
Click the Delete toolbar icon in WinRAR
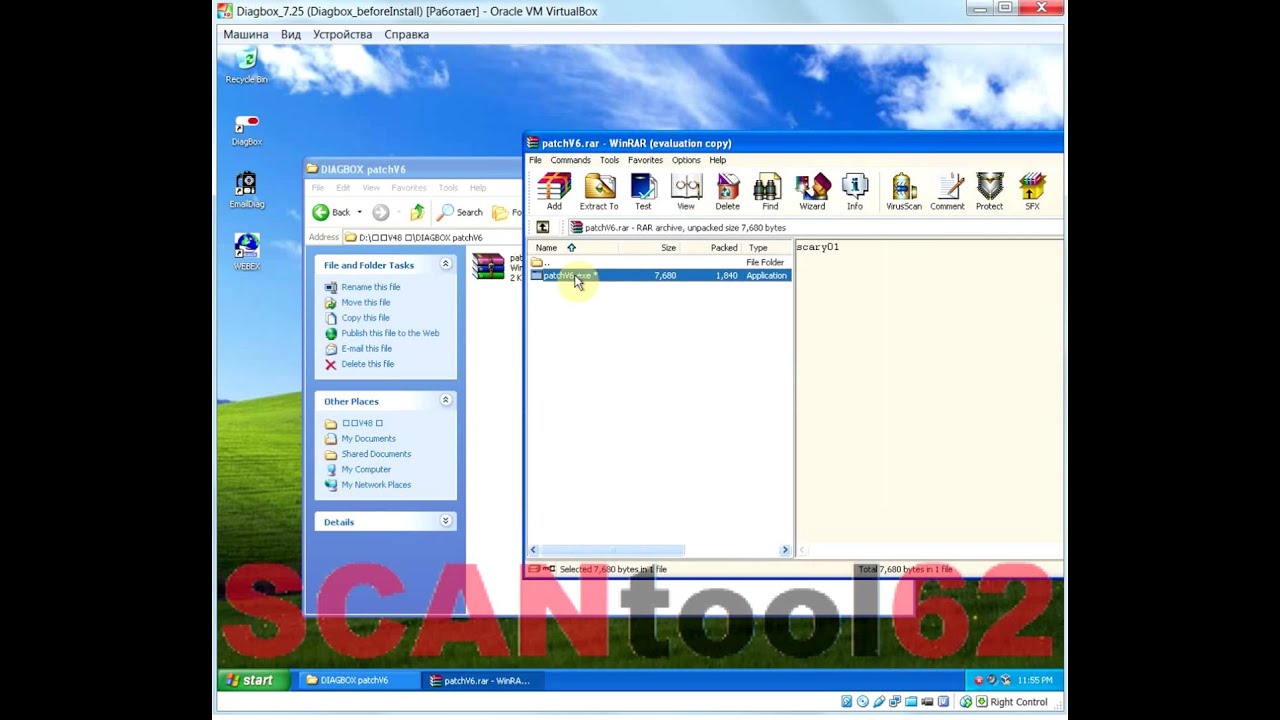pos(728,191)
